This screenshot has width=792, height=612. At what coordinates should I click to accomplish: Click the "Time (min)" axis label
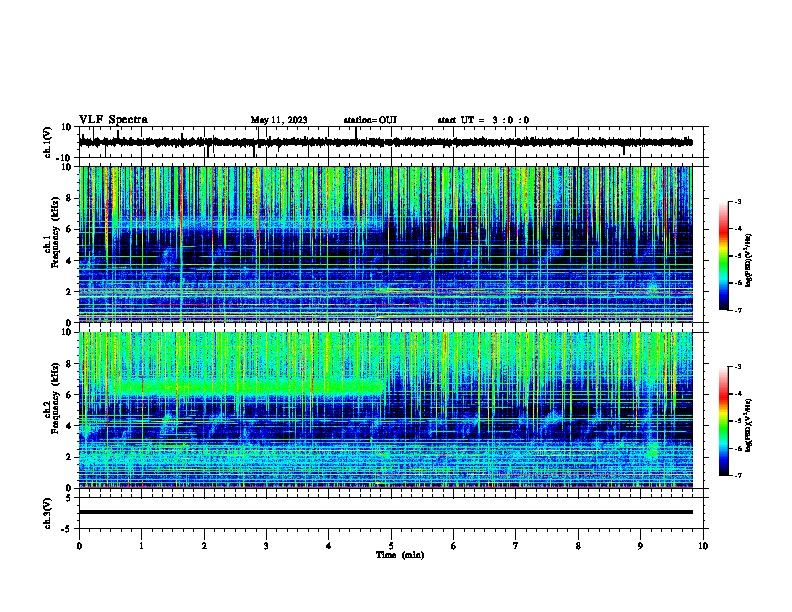(400, 555)
